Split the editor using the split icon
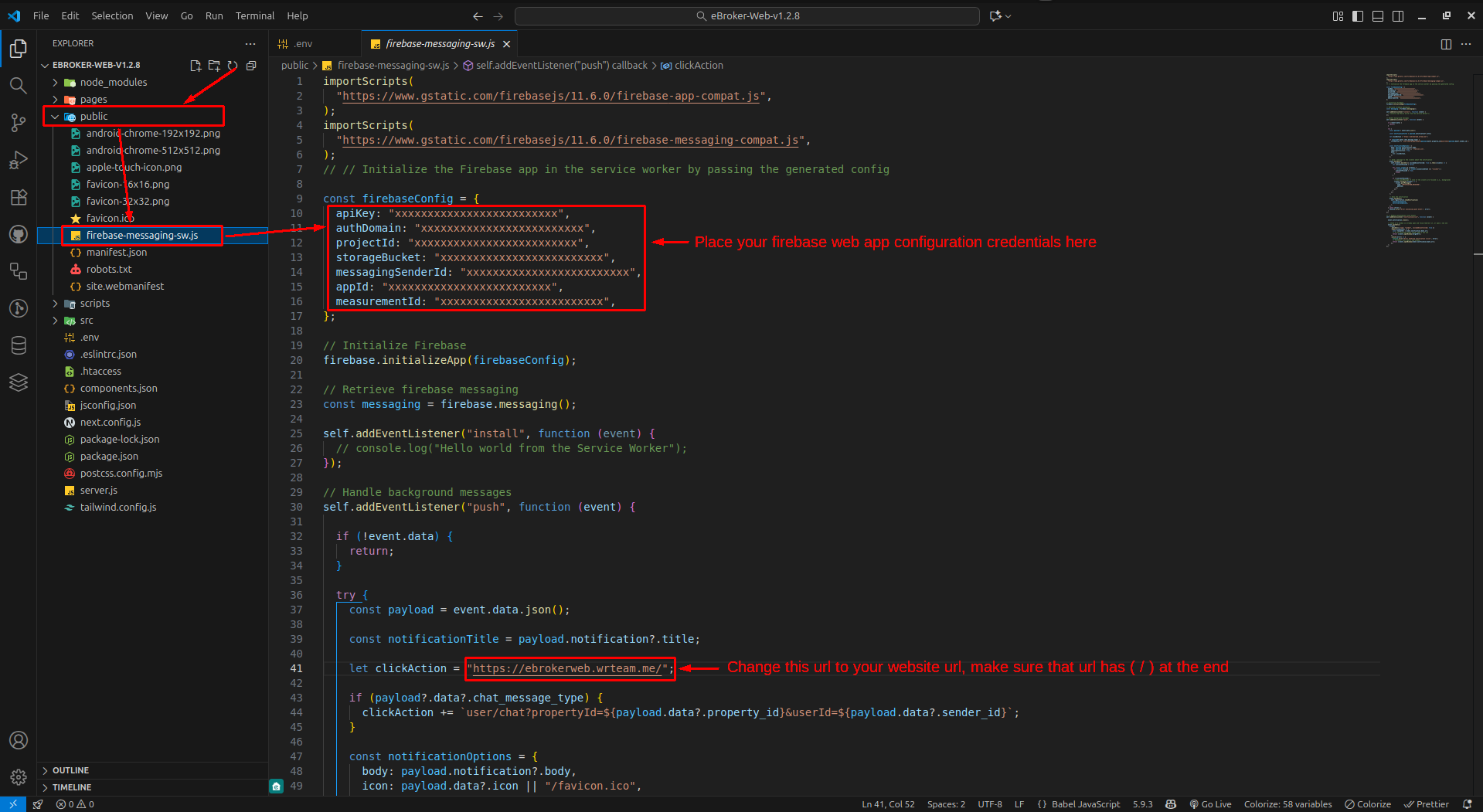Screen dimensions: 1483x812 click(1445, 44)
